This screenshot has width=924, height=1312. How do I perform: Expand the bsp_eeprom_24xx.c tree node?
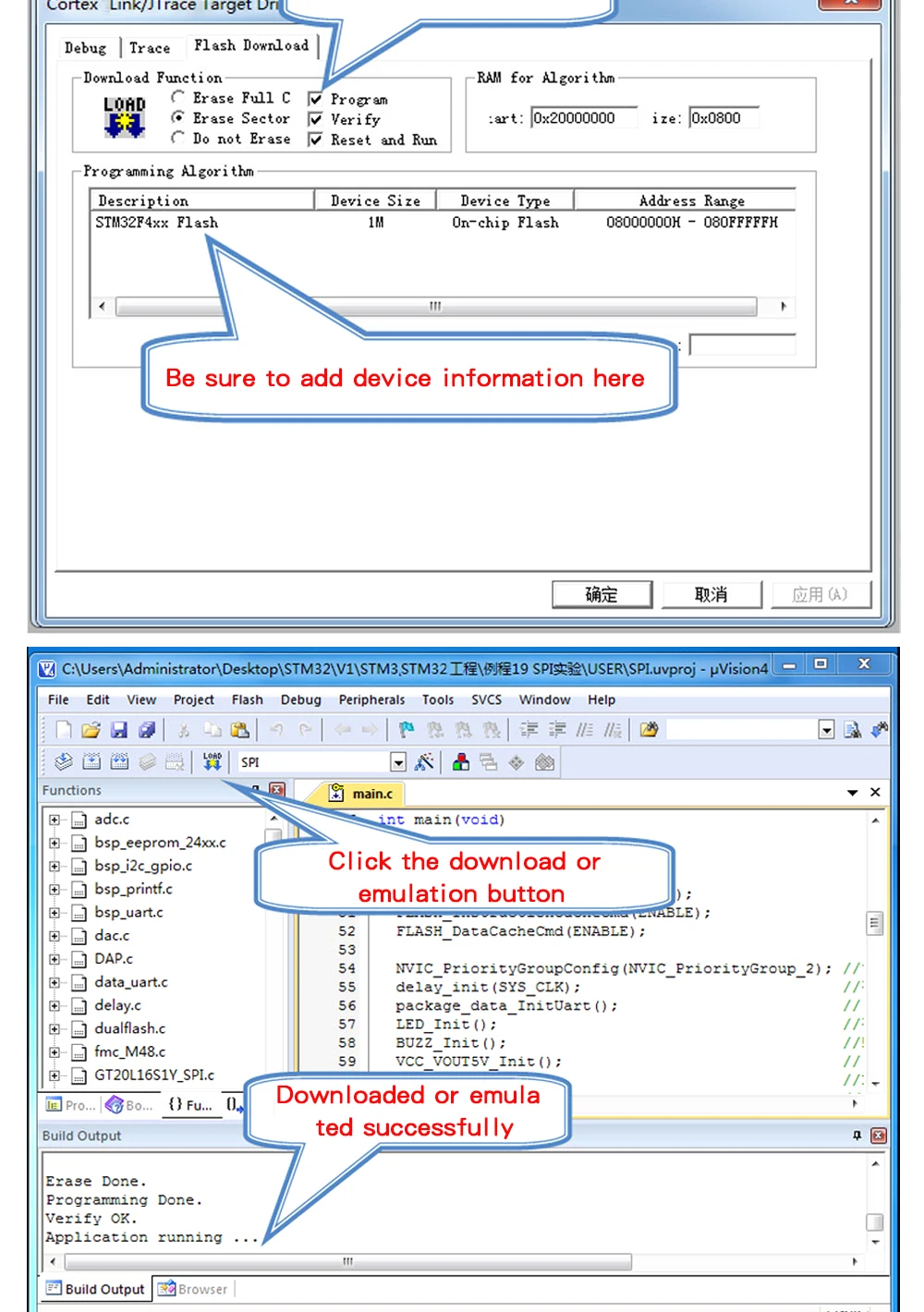pos(55,843)
